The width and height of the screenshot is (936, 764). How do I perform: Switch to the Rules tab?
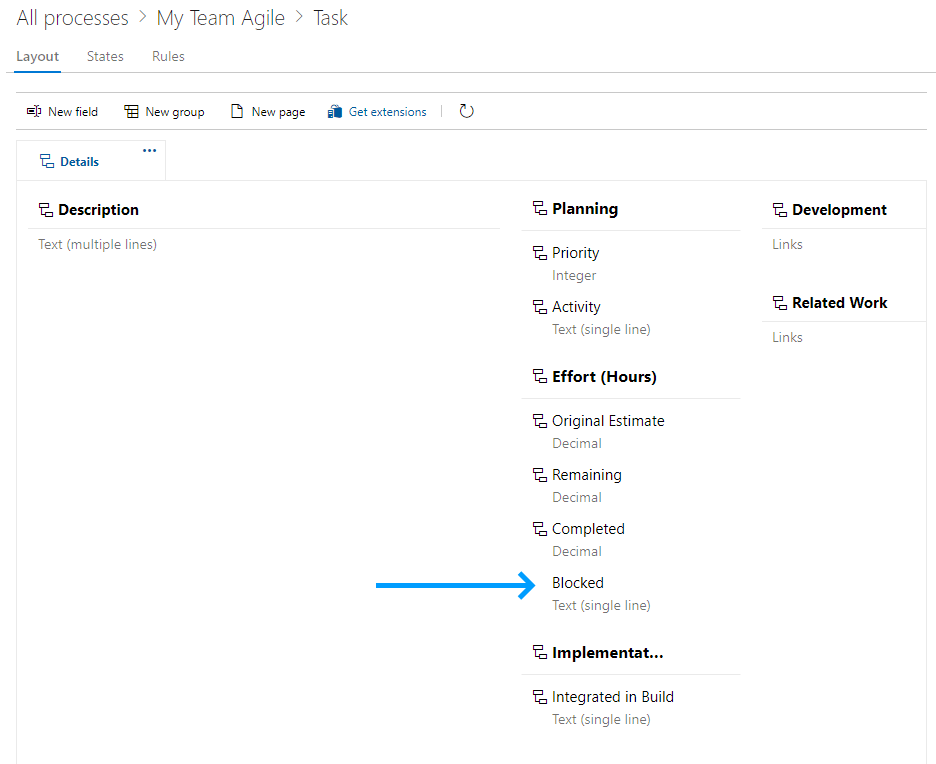[168, 57]
